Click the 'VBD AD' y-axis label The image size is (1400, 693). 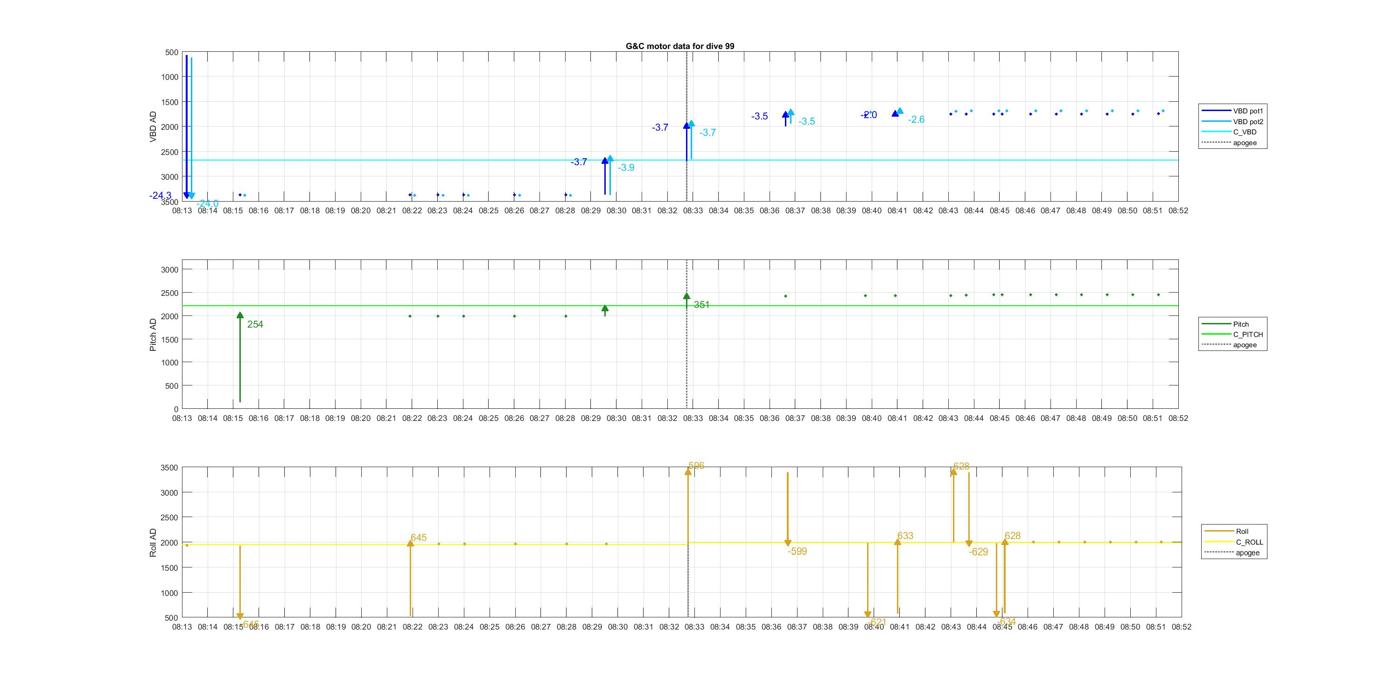[154, 126]
